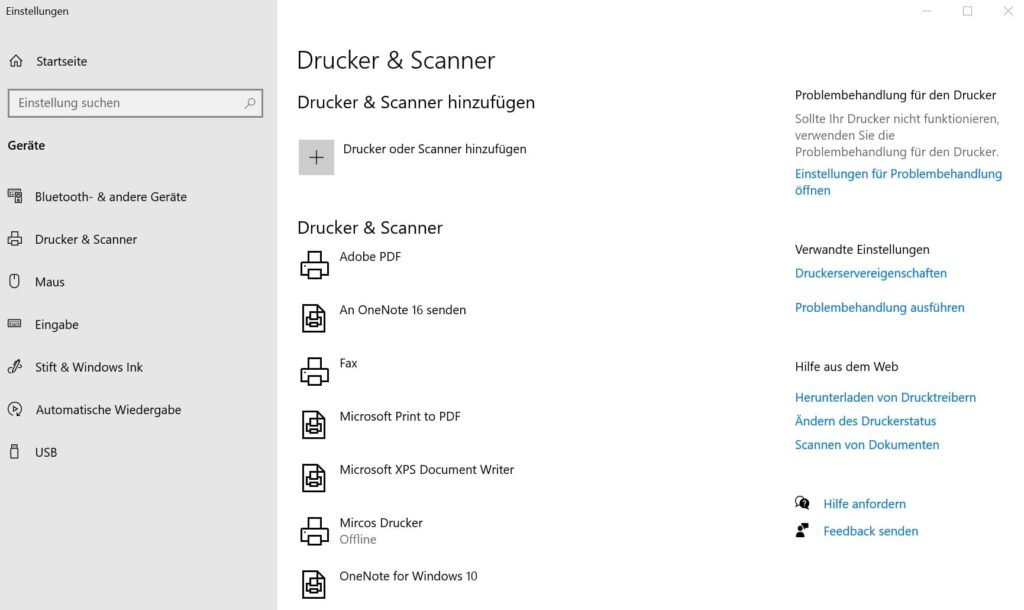Click the Einstellung suchen search box
The height and width of the screenshot is (610, 1024).
pos(135,102)
